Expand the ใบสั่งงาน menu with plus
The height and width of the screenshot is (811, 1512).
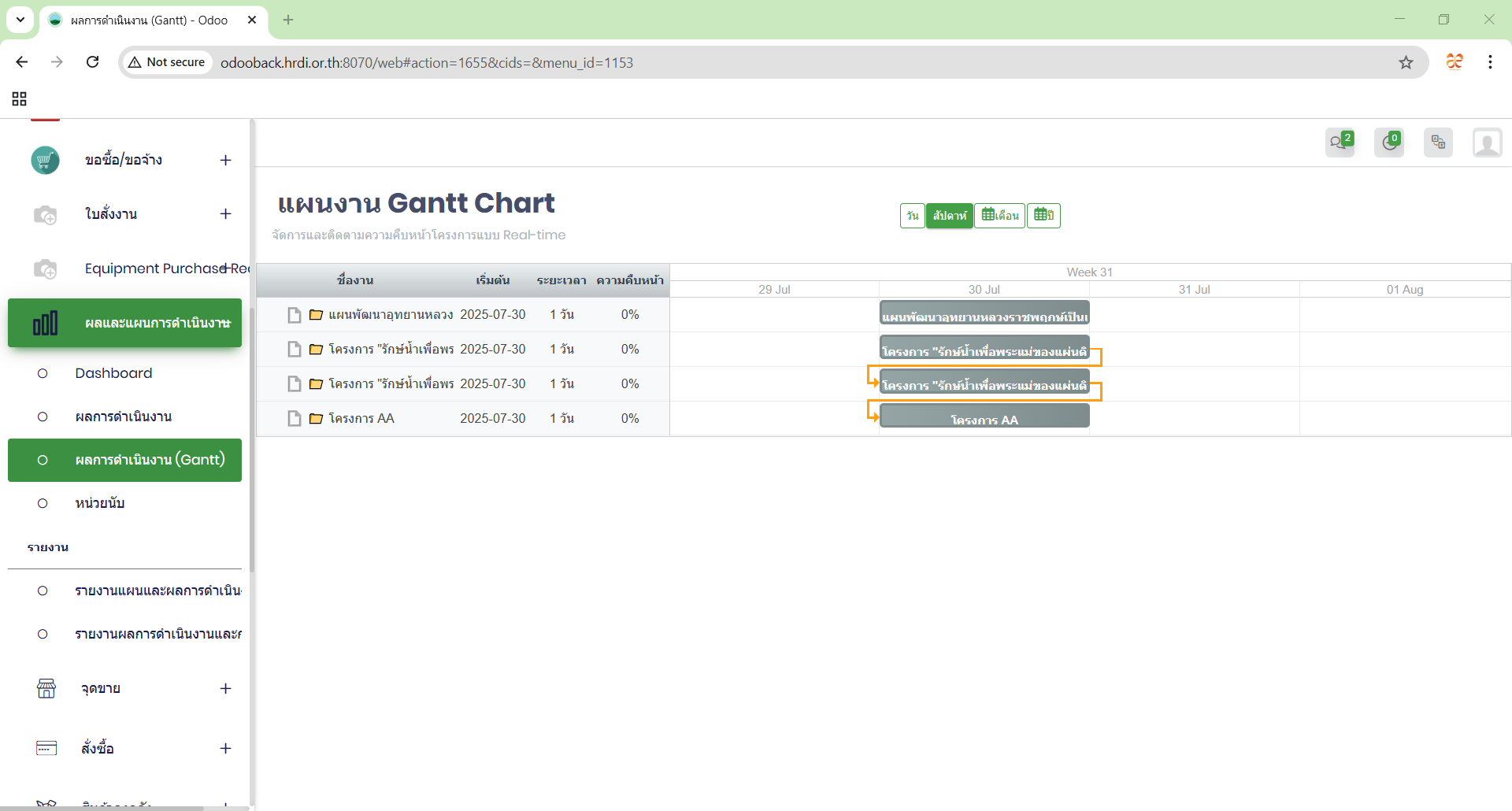tap(225, 214)
